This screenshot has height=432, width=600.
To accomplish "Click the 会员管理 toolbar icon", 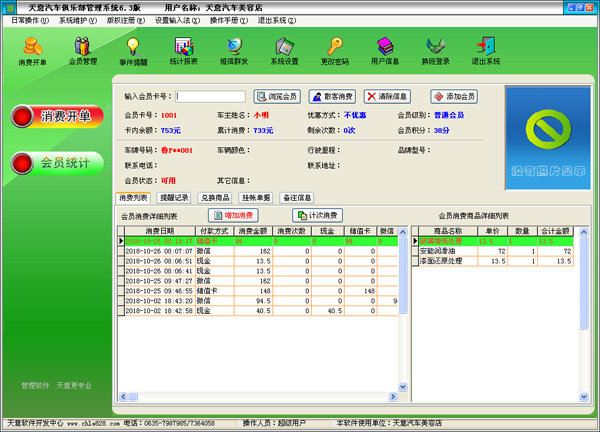I will pos(82,50).
